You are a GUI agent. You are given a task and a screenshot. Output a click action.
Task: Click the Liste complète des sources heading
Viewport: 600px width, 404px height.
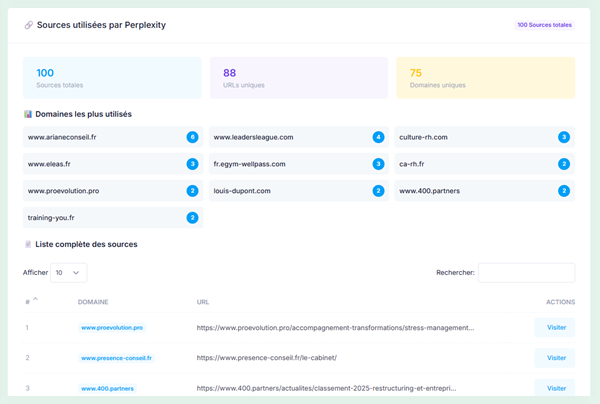86,244
